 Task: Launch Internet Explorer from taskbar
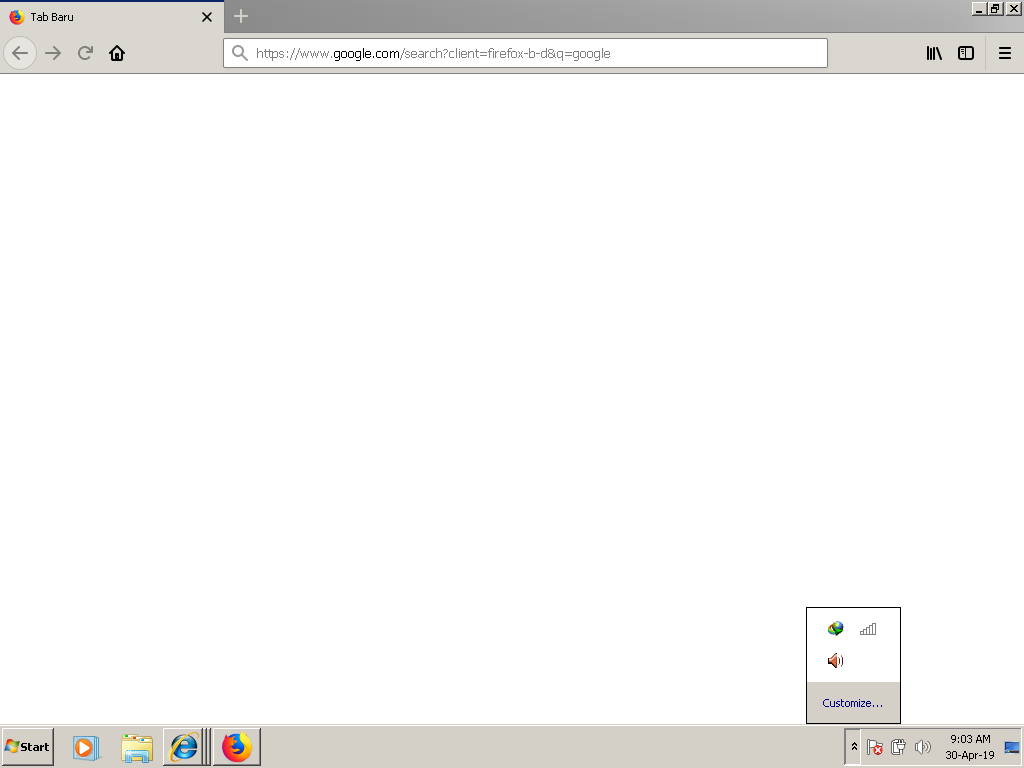[184, 746]
